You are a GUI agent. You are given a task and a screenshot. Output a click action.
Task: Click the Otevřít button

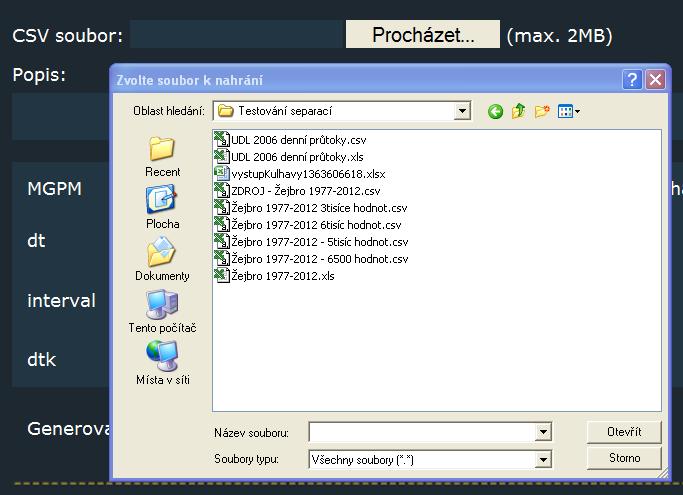[624, 432]
